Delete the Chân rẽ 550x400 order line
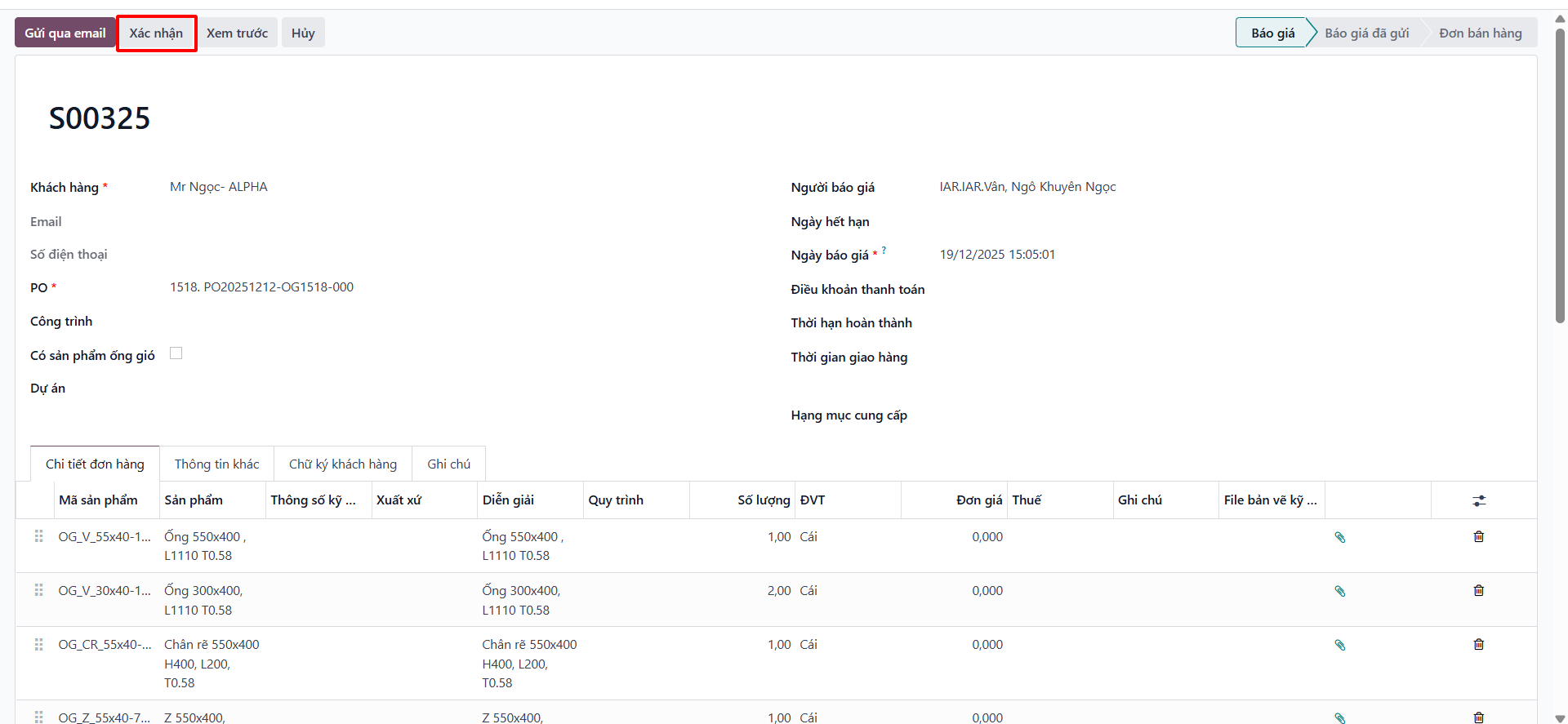1568x724 pixels. point(1478,645)
